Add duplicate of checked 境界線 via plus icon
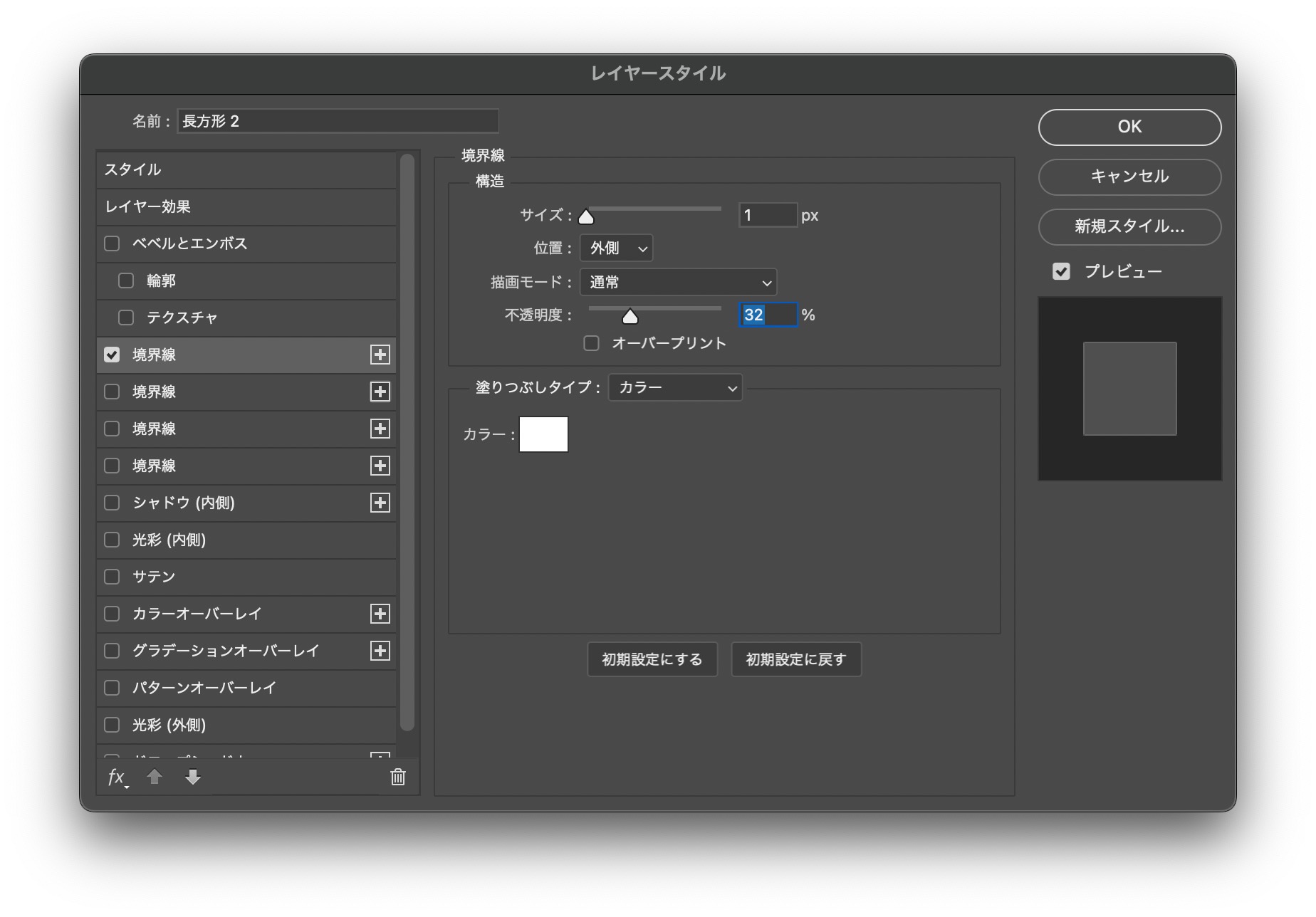1316x917 pixels. 380,355
